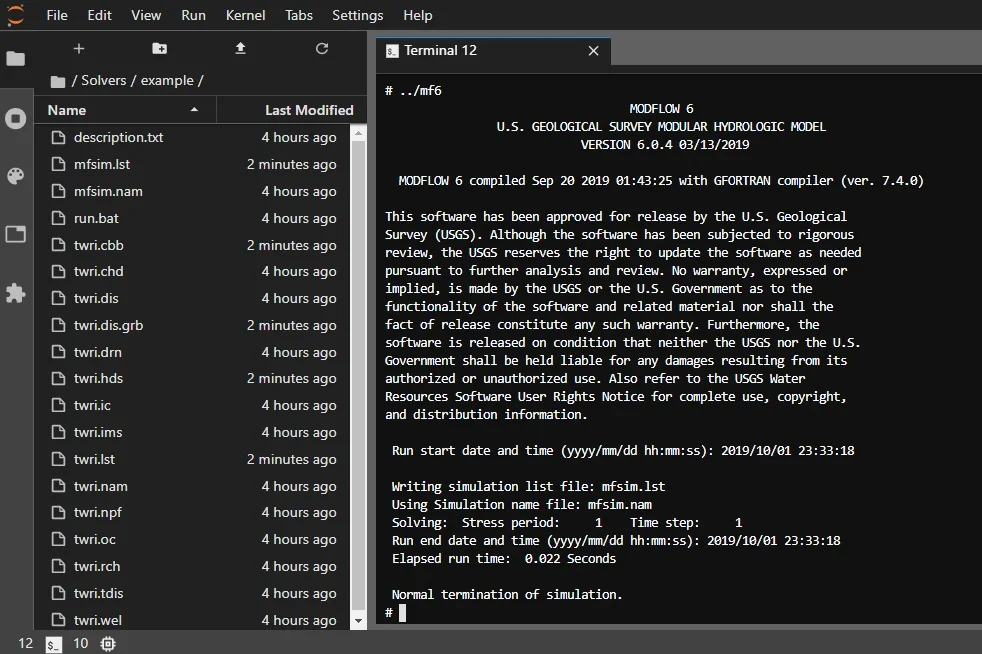Open the Kernel menu

pos(246,15)
